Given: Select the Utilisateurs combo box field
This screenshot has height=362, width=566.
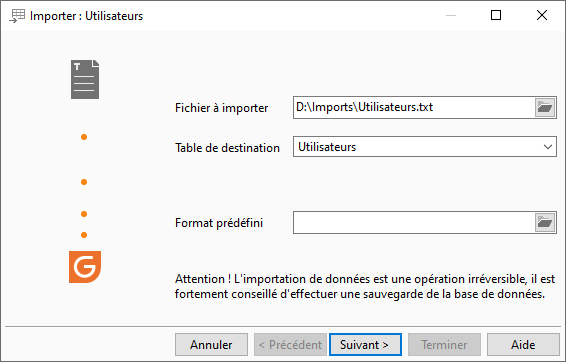Looking at the screenshot, I should (x=424, y=147).
